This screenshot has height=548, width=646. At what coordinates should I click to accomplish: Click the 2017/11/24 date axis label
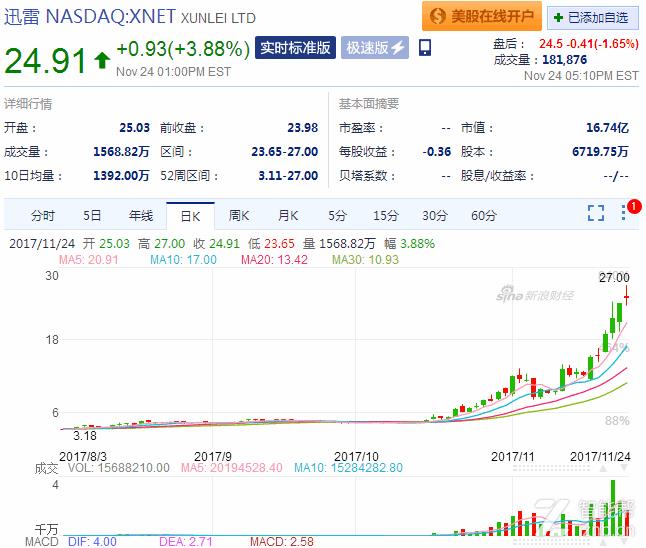[600, 457]
